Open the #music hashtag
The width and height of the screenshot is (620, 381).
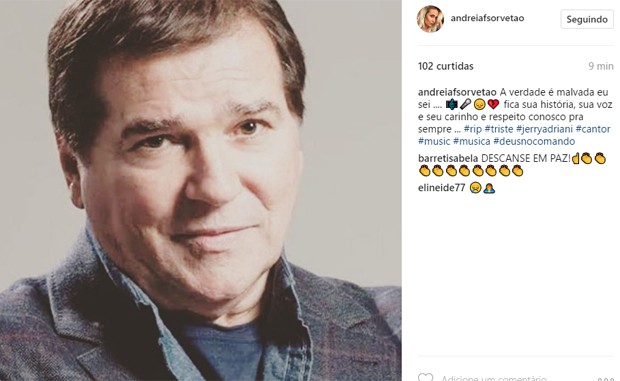click(434, 141)
